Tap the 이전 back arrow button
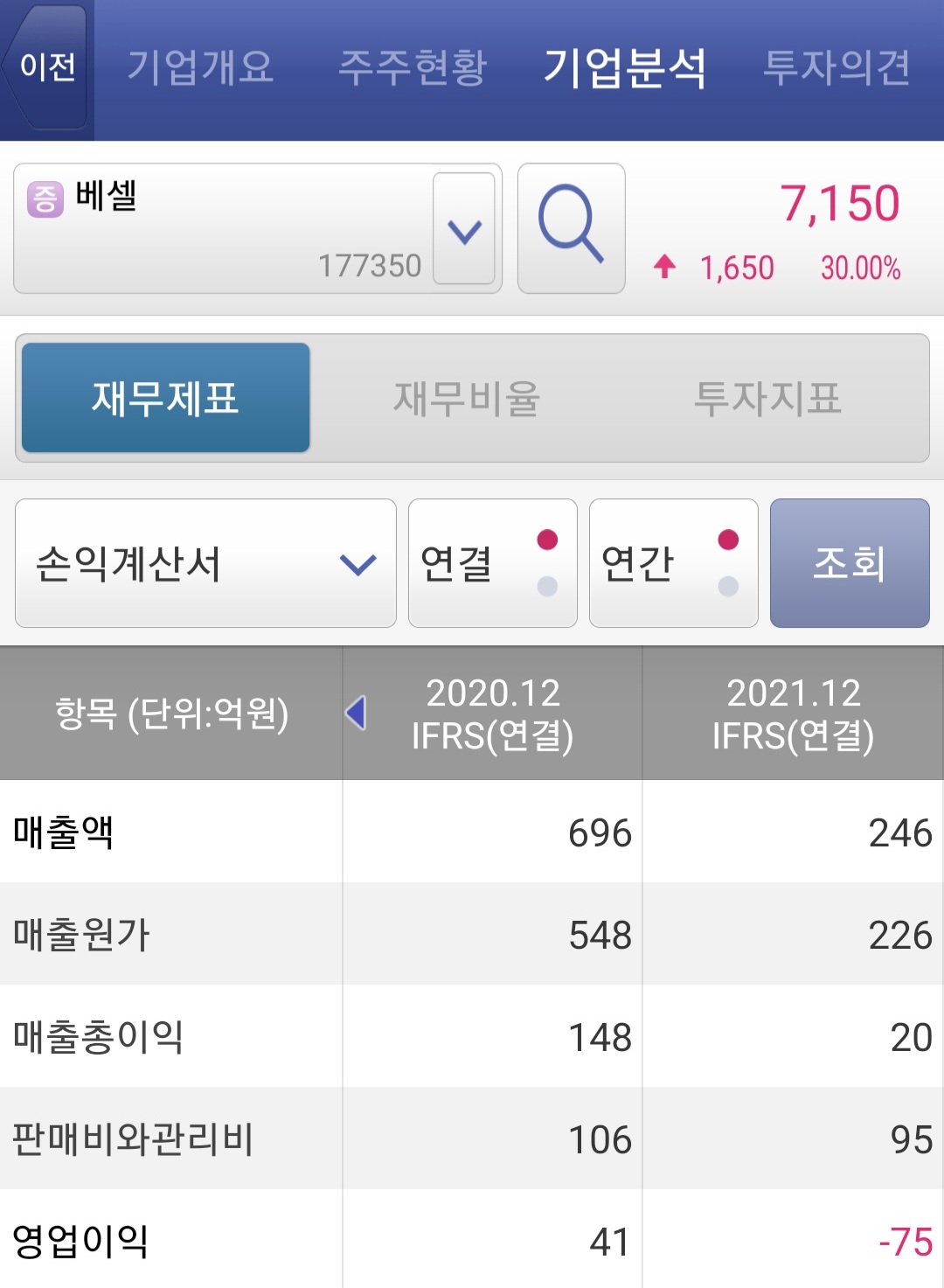Viewport: 944px width, 1288px height. point(45,67)
